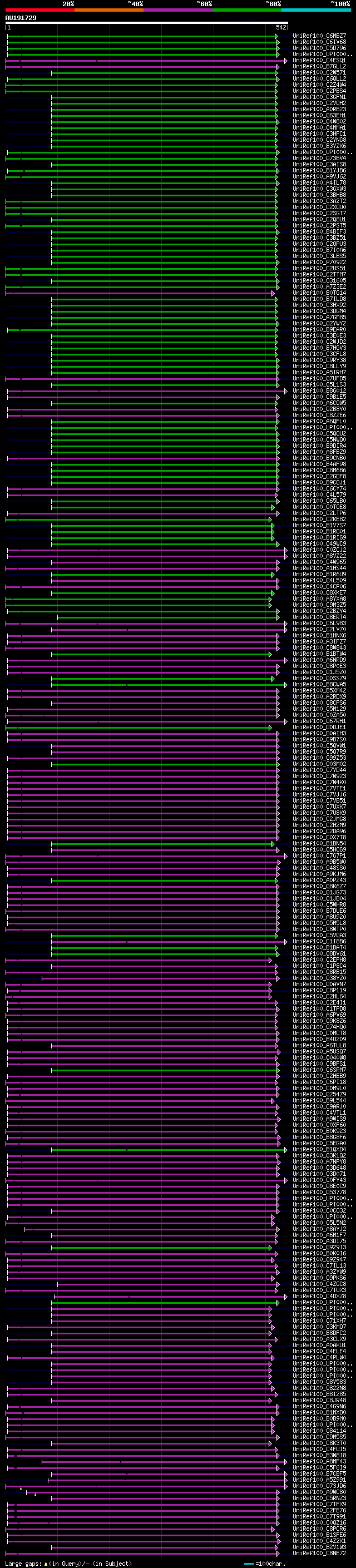
Task: Open hit UniRef100_C2W571
Action: point(319,73)
